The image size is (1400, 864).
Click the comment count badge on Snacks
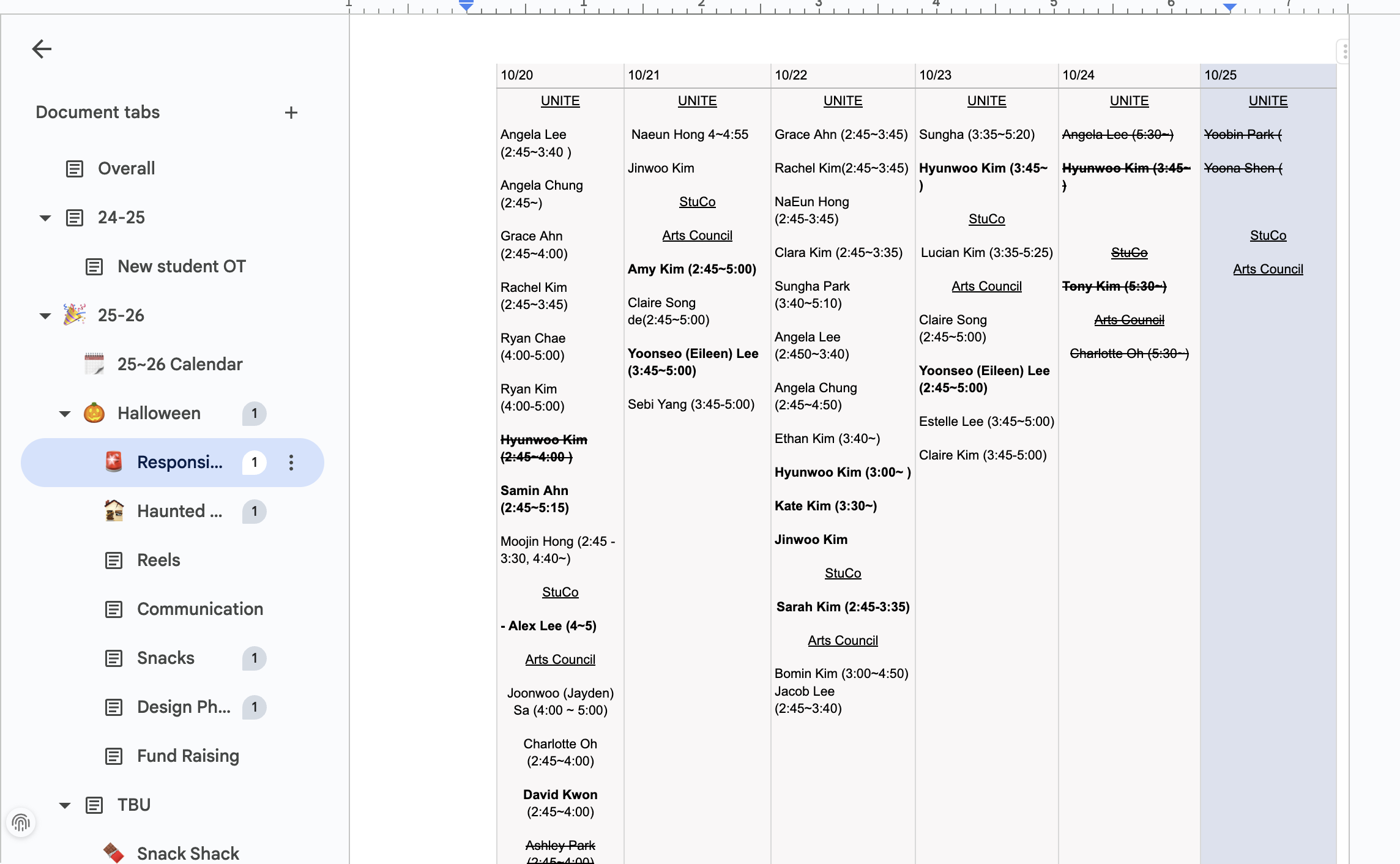click(254, 658)
